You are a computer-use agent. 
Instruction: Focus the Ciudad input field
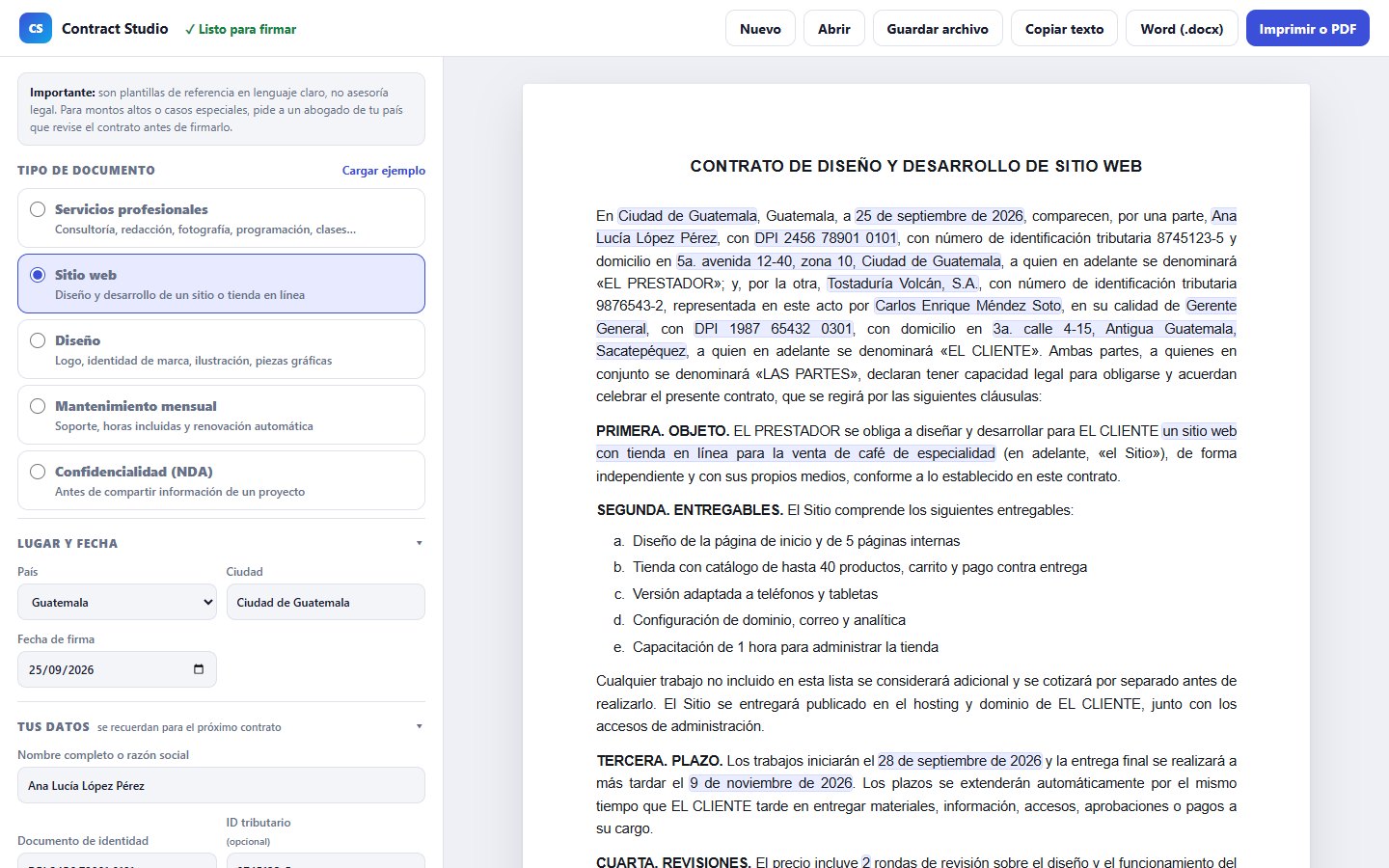point(325,602)
